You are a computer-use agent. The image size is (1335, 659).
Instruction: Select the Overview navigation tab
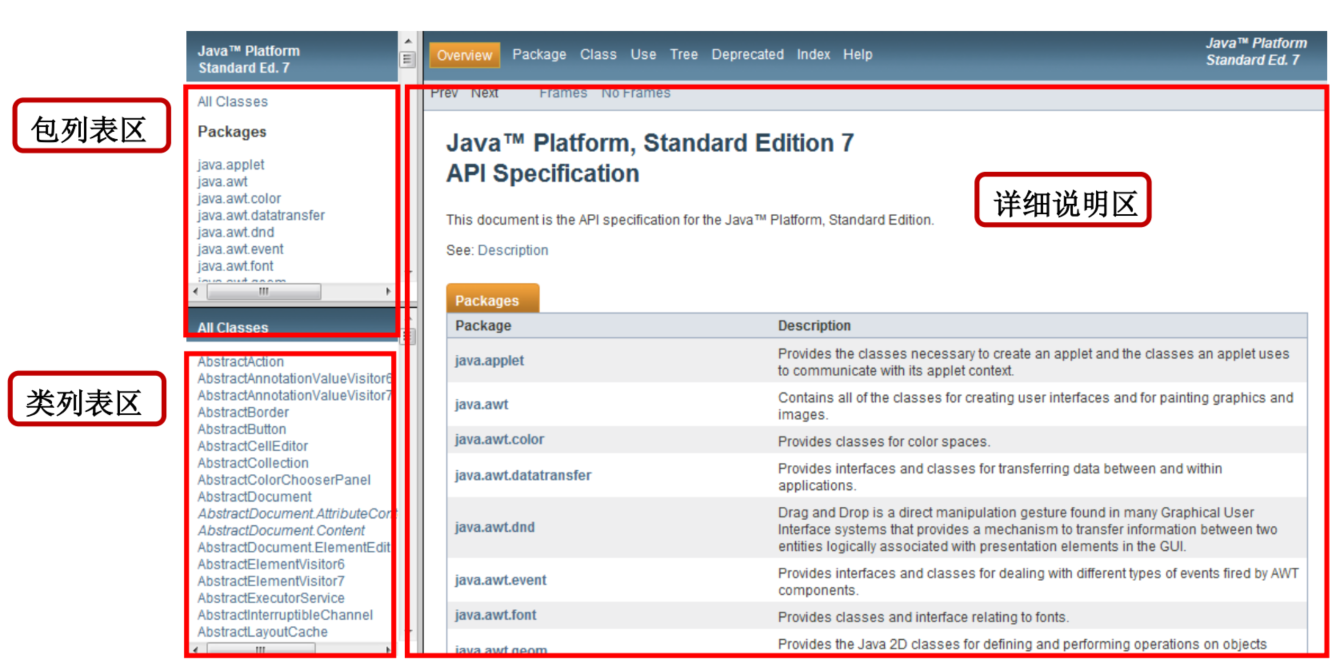pyautogui.click(x=464, y=55)
